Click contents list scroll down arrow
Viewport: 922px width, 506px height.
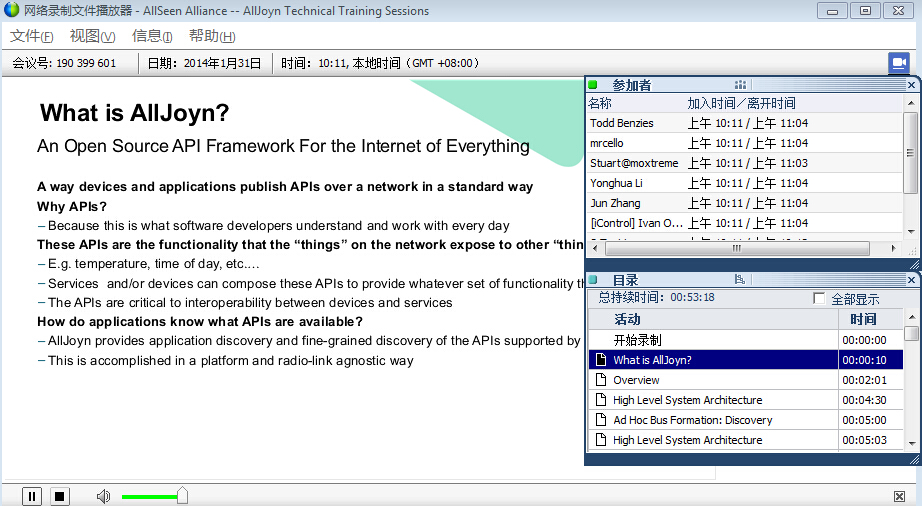click(x=911, y=443)
